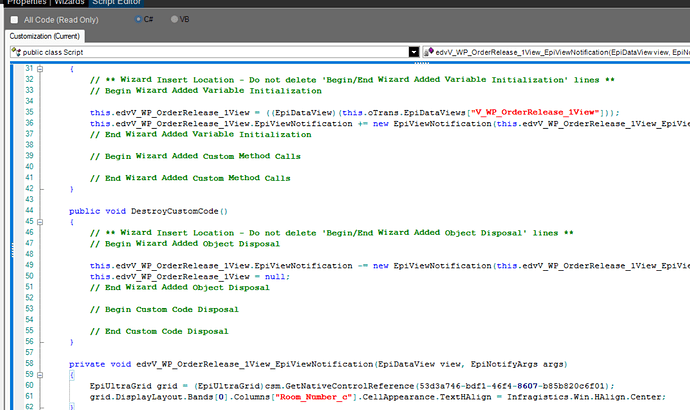690x410 pixels.
Task: Click the "V_WP_OrderRelease_1View" string literal
Action: (537, 112)
